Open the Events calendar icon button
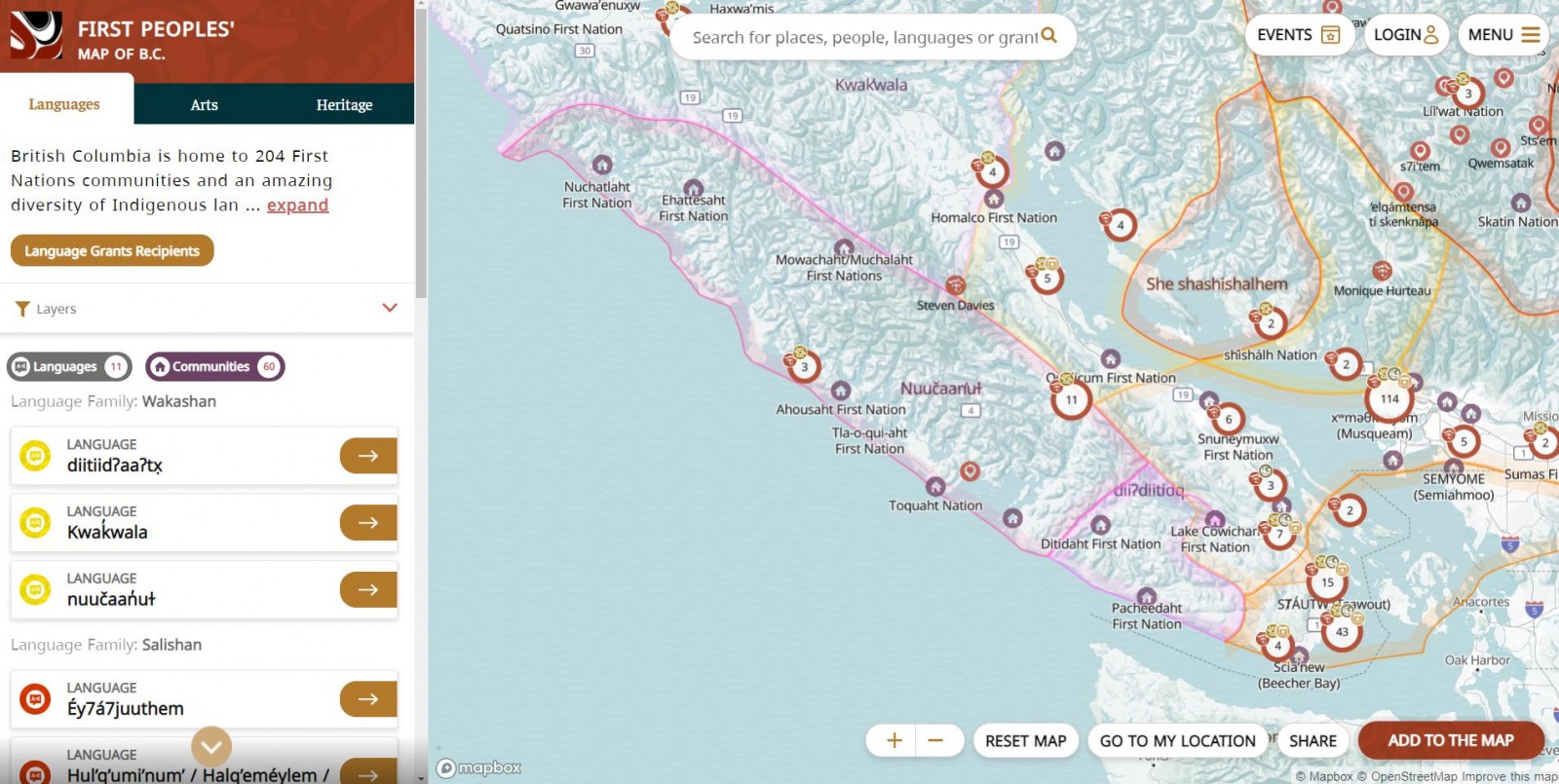Image resolution: width=1559 pixels, height=784 pixels. point(1330,35)
